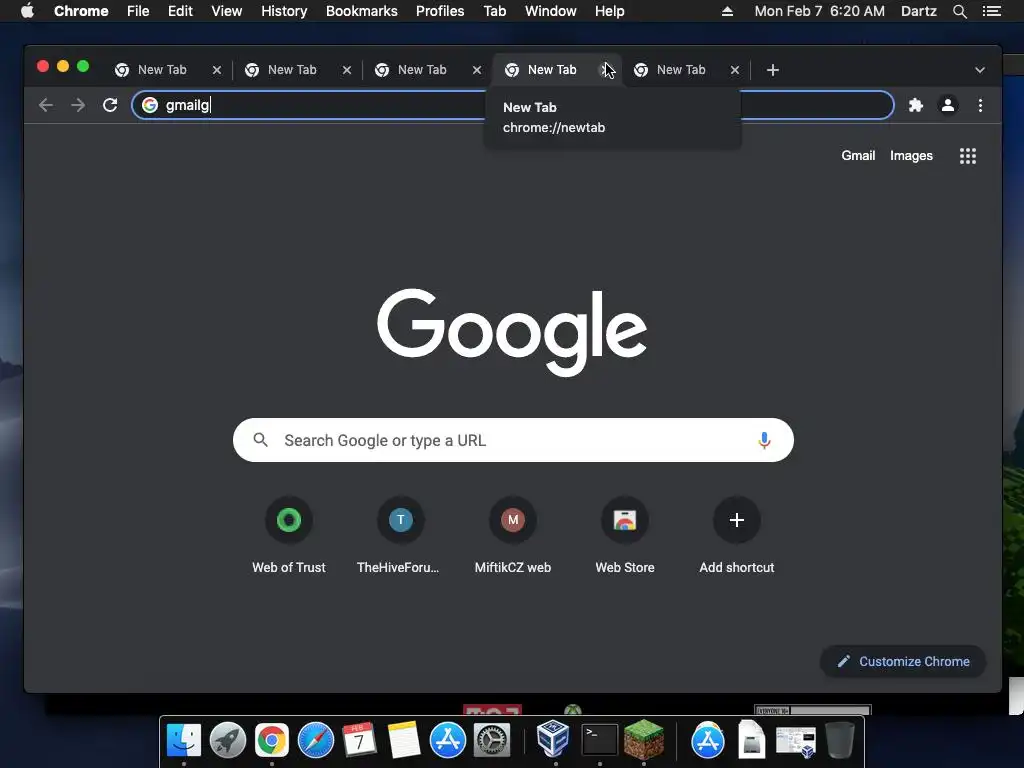This screenshot has height=768, width=1024.
Task: Switch to the first New Tab
Action: coord(162,70)
